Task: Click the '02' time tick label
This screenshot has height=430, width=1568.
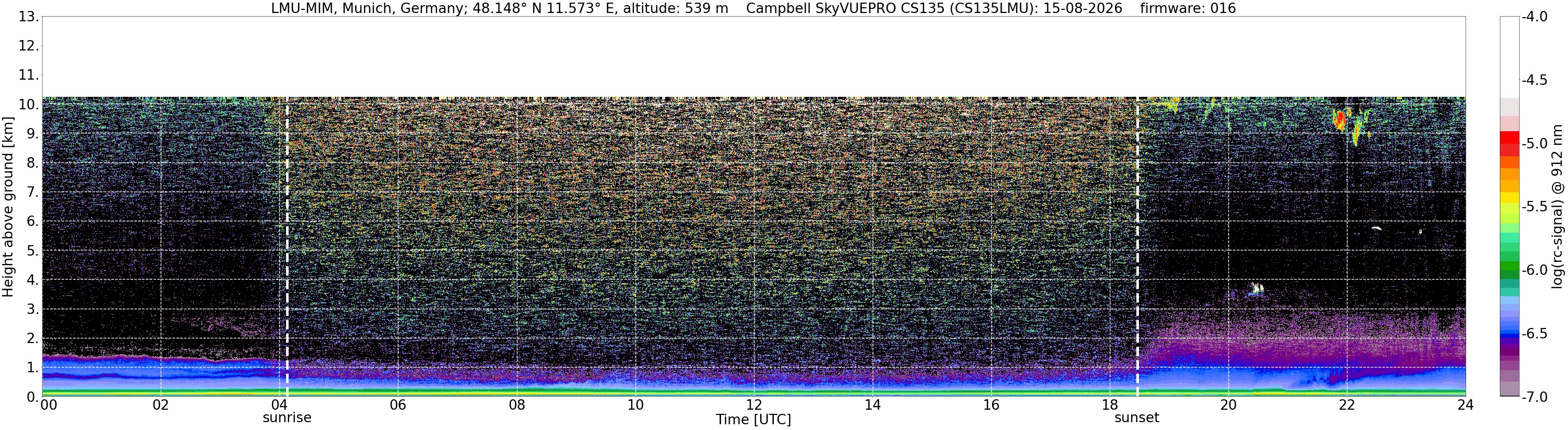Action: pyautogui.click(x=161, y=405)
